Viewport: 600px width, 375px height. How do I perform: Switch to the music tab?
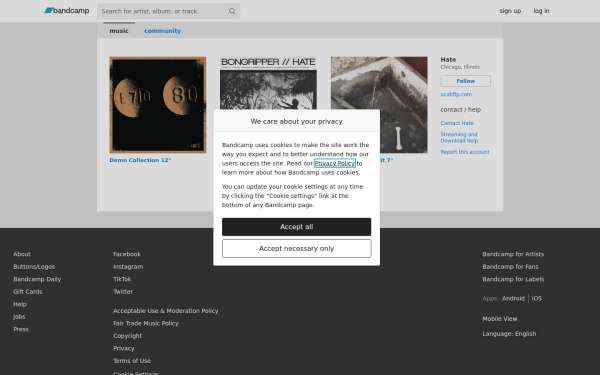click(119, 31)
